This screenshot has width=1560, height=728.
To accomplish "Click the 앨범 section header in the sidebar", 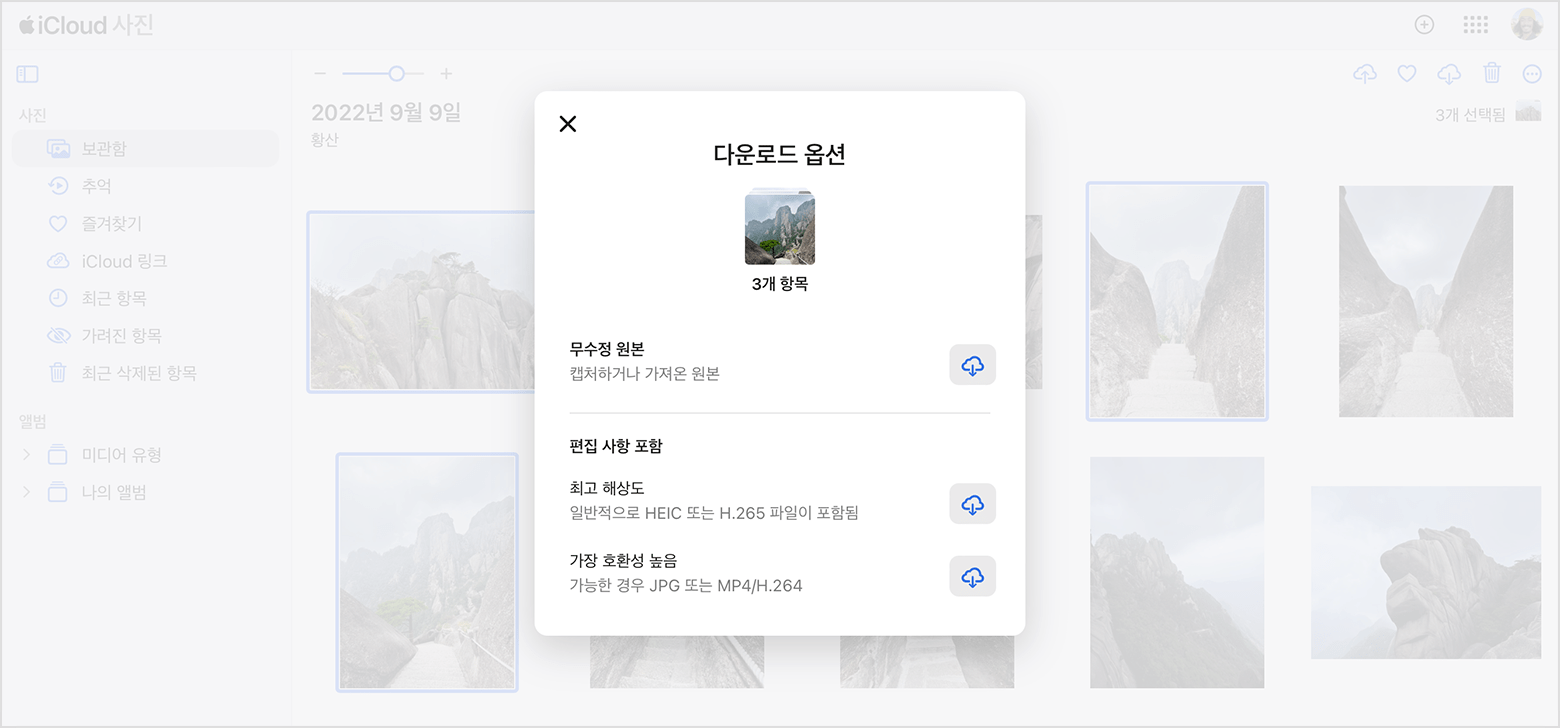I will coord(33,421).
